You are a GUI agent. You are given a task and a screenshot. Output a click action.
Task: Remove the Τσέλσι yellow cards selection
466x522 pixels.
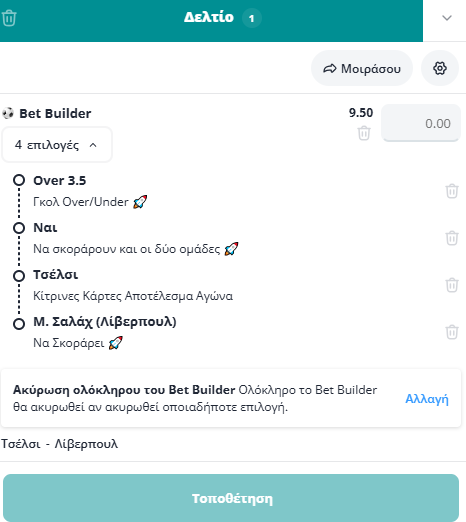click(452, 285)
